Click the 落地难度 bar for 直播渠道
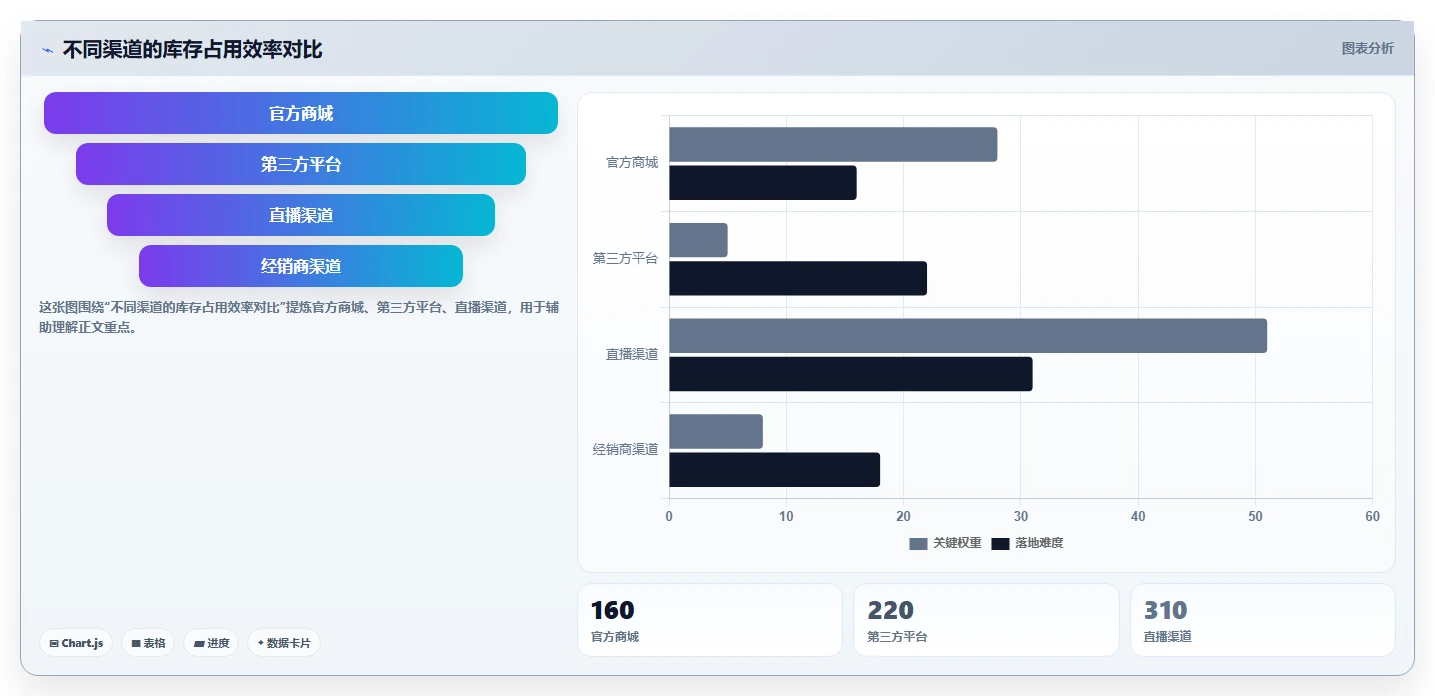Screen dimensions: 1435x696 point(851,374)
